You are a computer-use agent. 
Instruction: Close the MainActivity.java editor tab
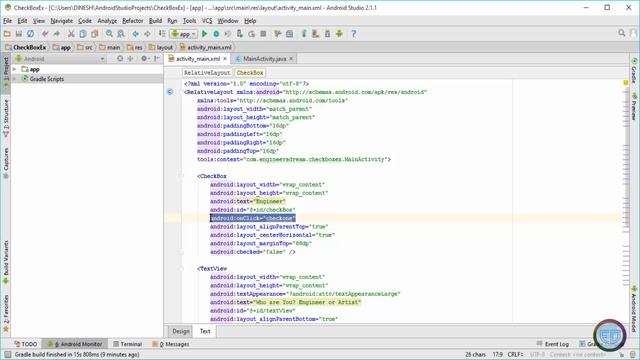point(291,59)
